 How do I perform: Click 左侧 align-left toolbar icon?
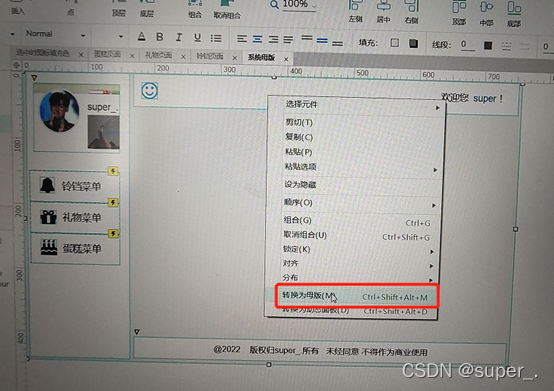(355, 5)
